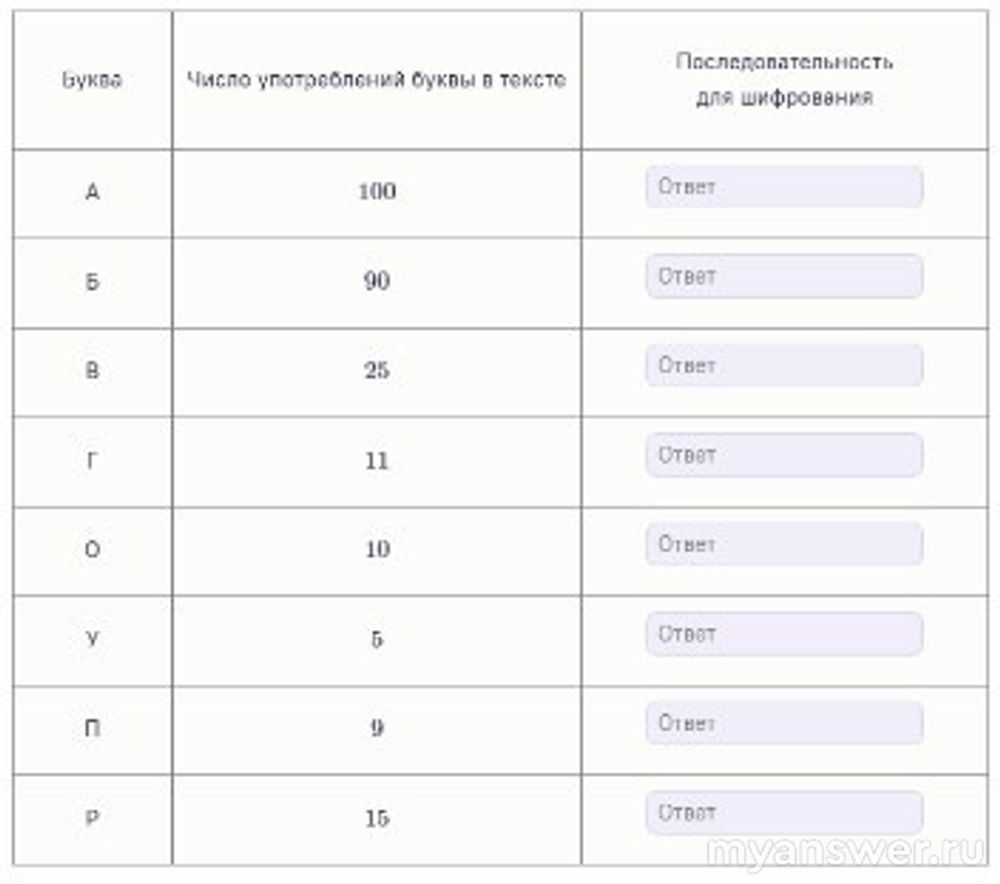Click the "Буква" column header

pos(92,81)
